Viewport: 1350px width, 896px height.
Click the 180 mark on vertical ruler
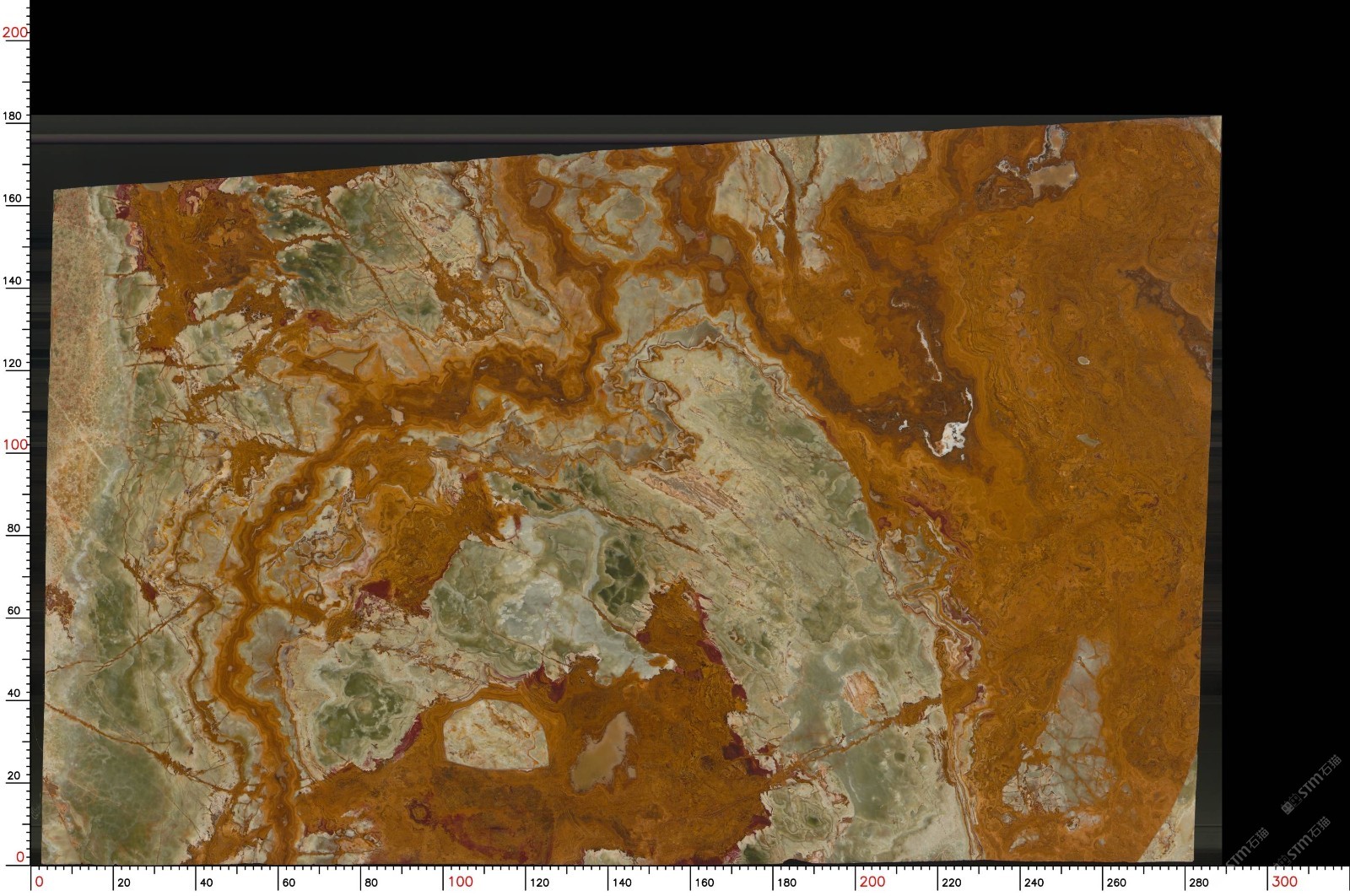(x=15, y=116)
